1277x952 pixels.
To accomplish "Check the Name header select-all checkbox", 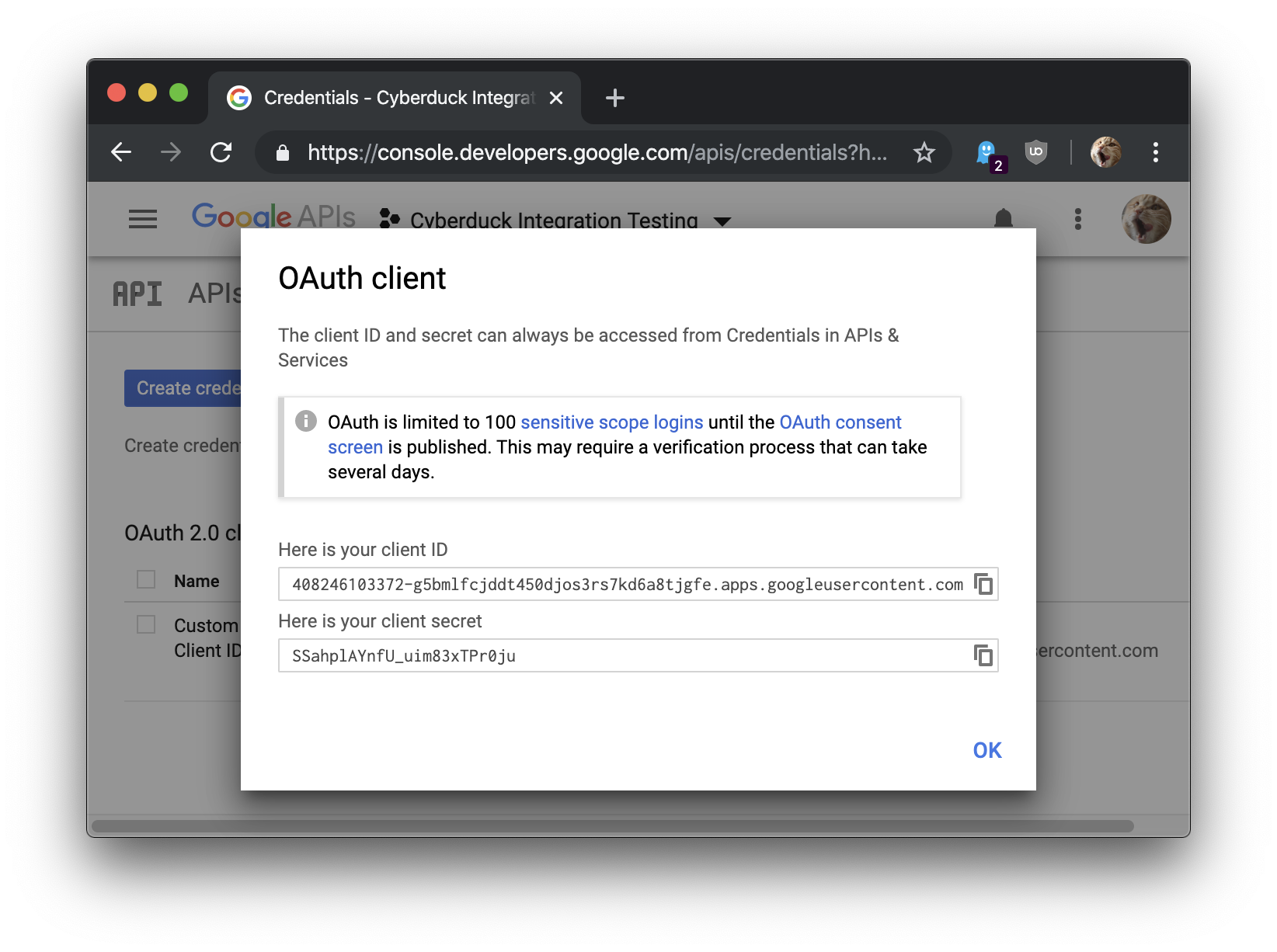I will click(146, 580).
